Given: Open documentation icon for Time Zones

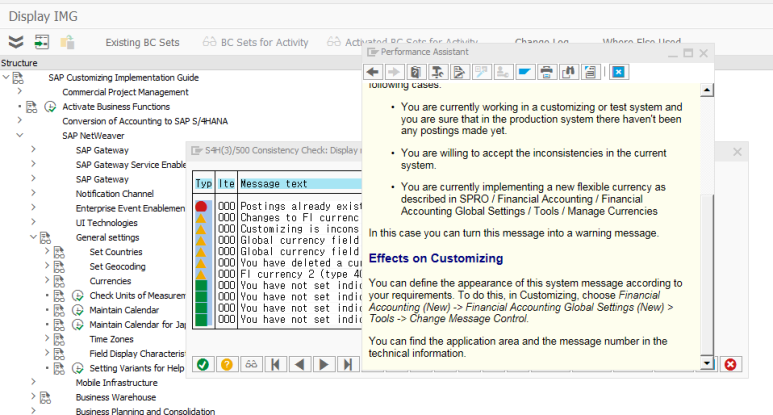Looking at the screenshot, I should point(59,340).
